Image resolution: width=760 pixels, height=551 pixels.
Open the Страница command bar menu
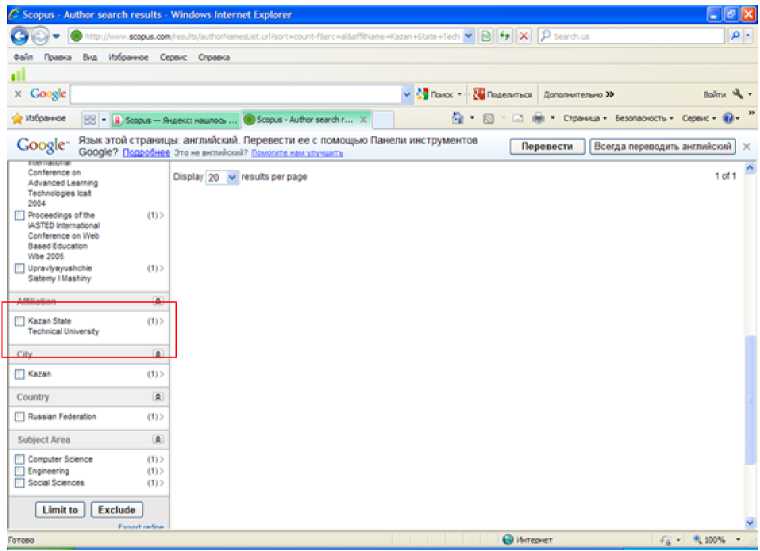pyautogui.click(x=585, y=118)
